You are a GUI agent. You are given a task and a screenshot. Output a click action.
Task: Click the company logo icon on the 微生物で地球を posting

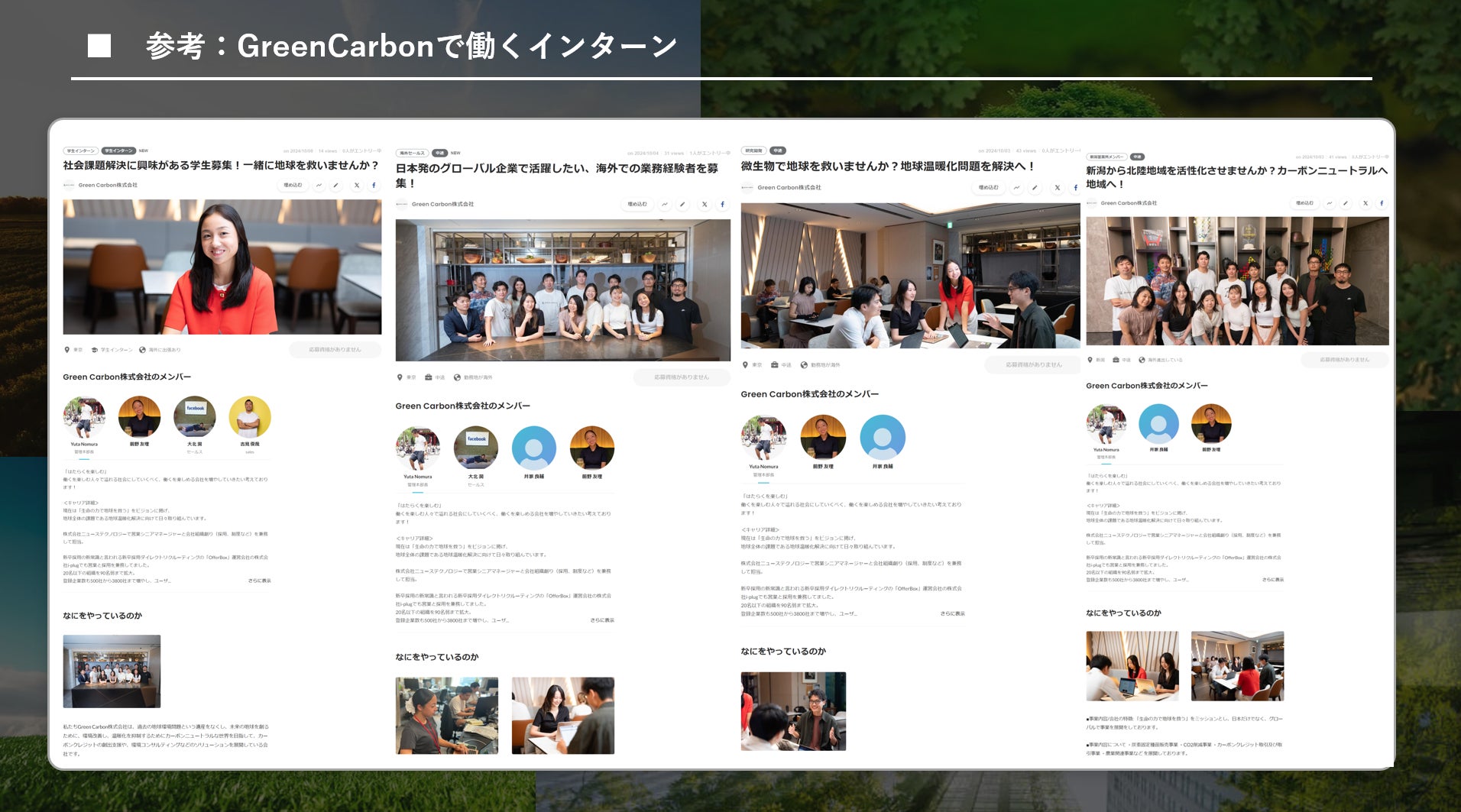coord(747,187)
